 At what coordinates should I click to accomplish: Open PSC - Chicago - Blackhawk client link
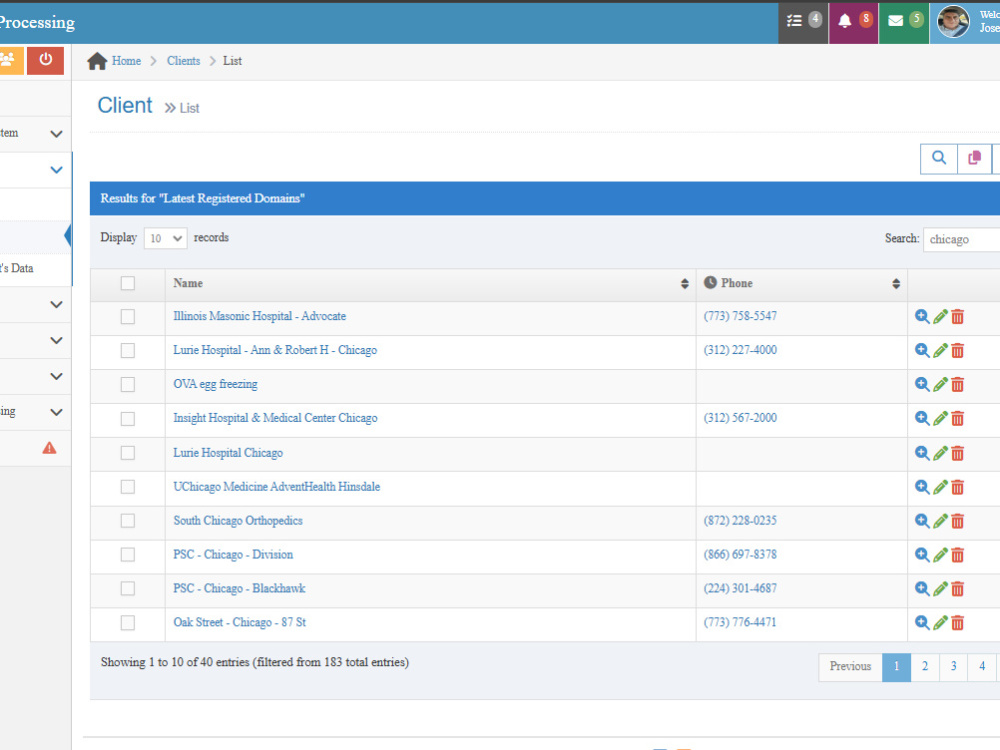[239, 588]
